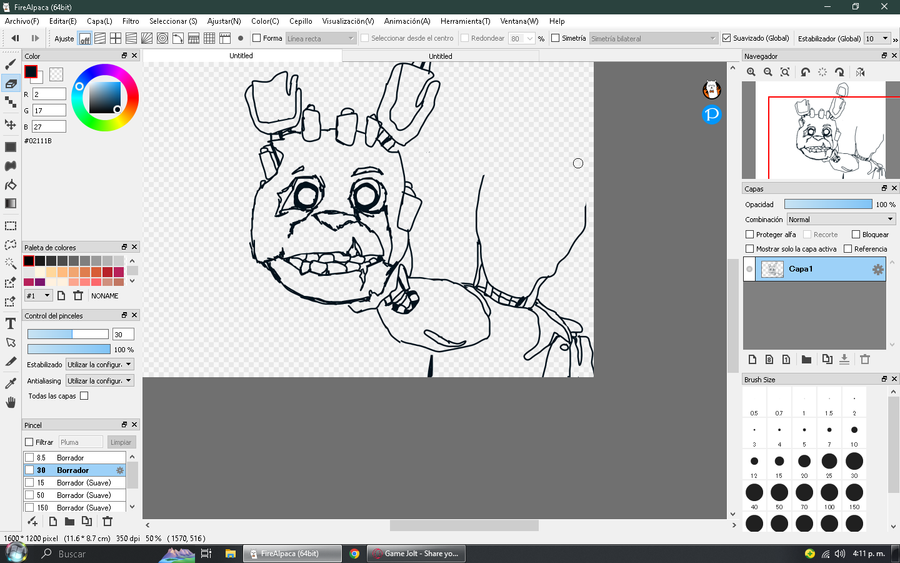Open the Antialiasing dropdown
Viewport: 900px width, 563px height.
(x=100, y=380)
